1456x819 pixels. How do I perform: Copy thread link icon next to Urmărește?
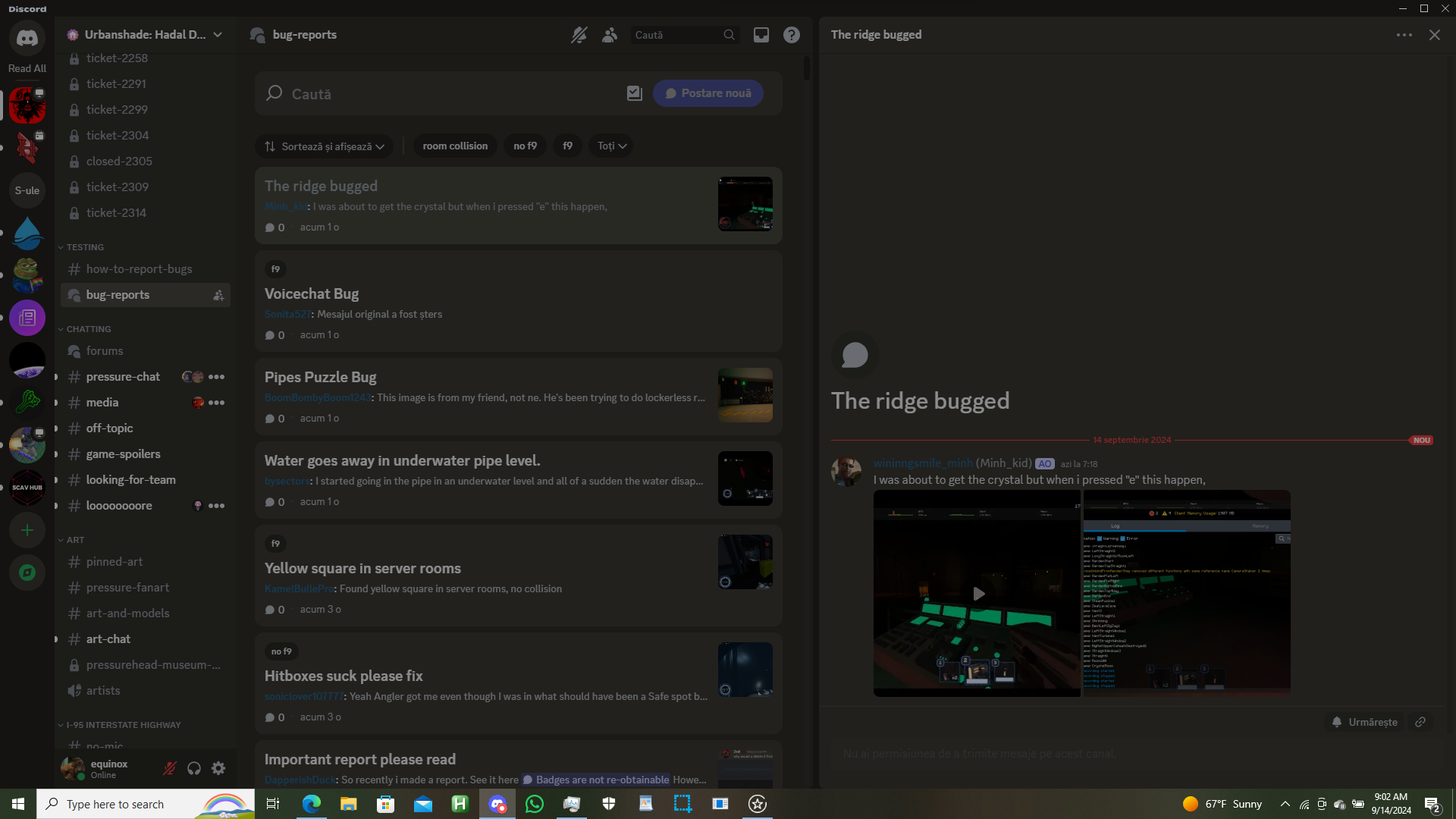(x=1420, y=722)
